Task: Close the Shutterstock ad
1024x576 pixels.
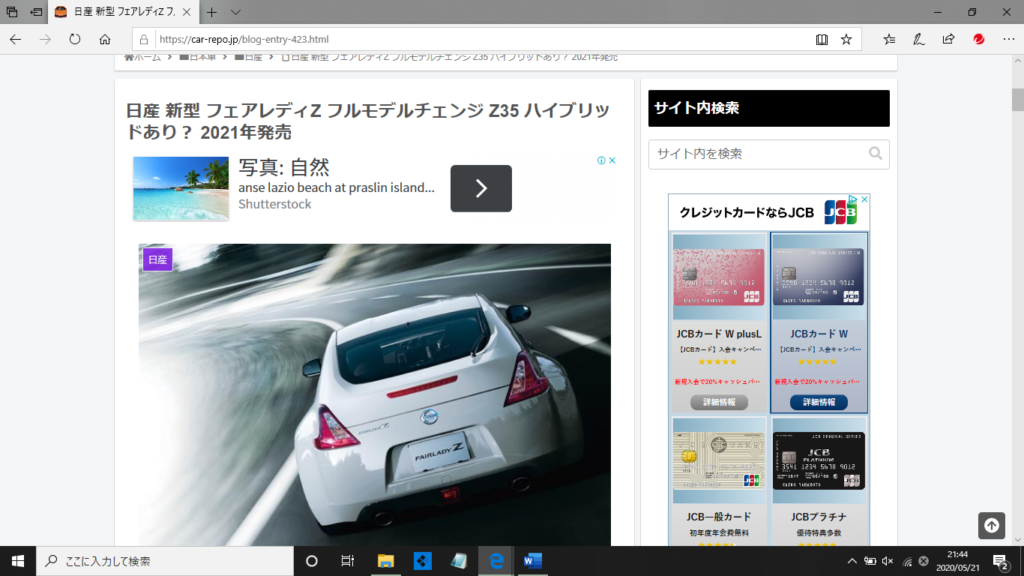Action: (x=613, y=161)
